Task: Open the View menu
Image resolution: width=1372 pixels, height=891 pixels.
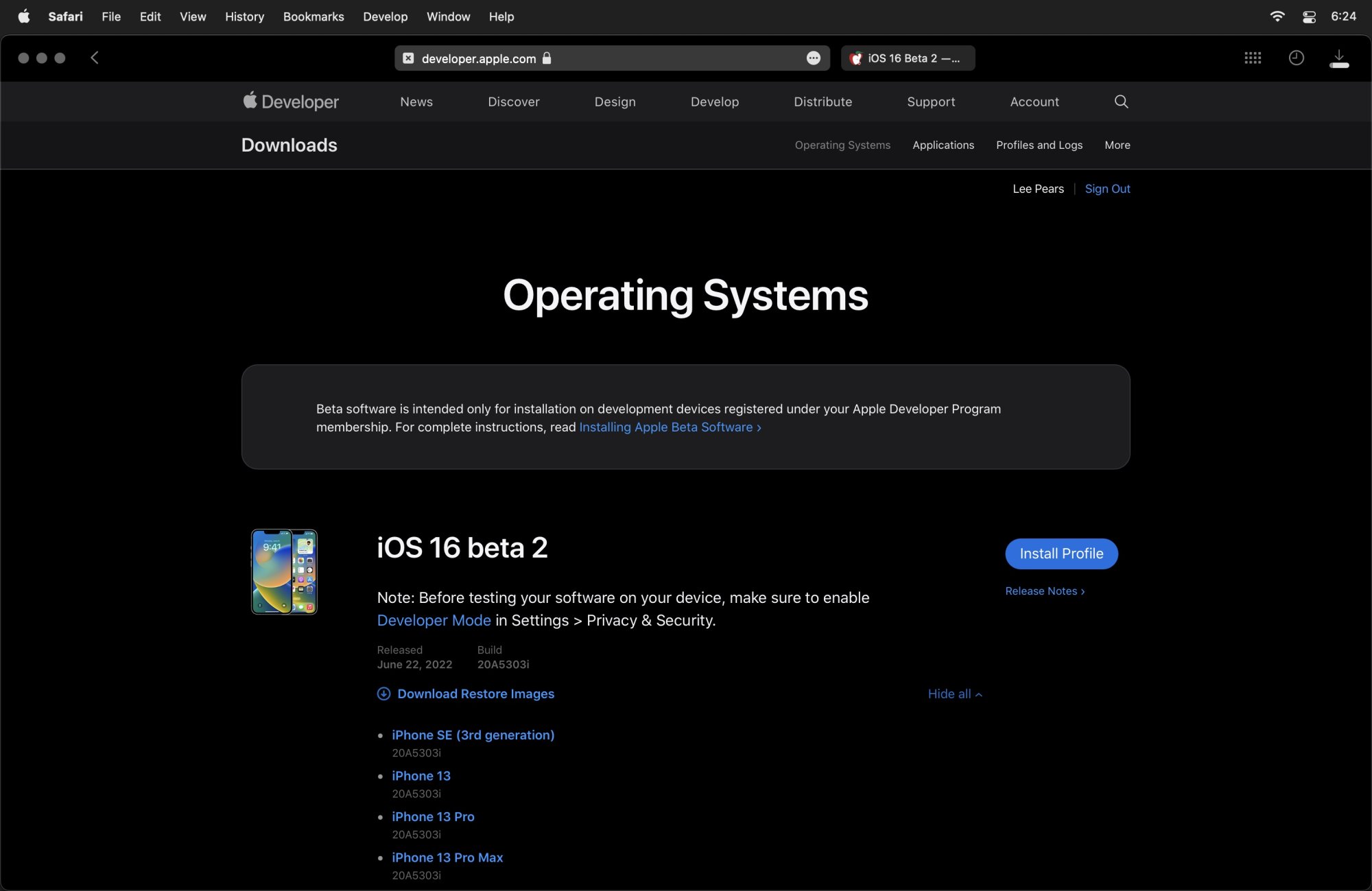Action: (x=193, y=16)
